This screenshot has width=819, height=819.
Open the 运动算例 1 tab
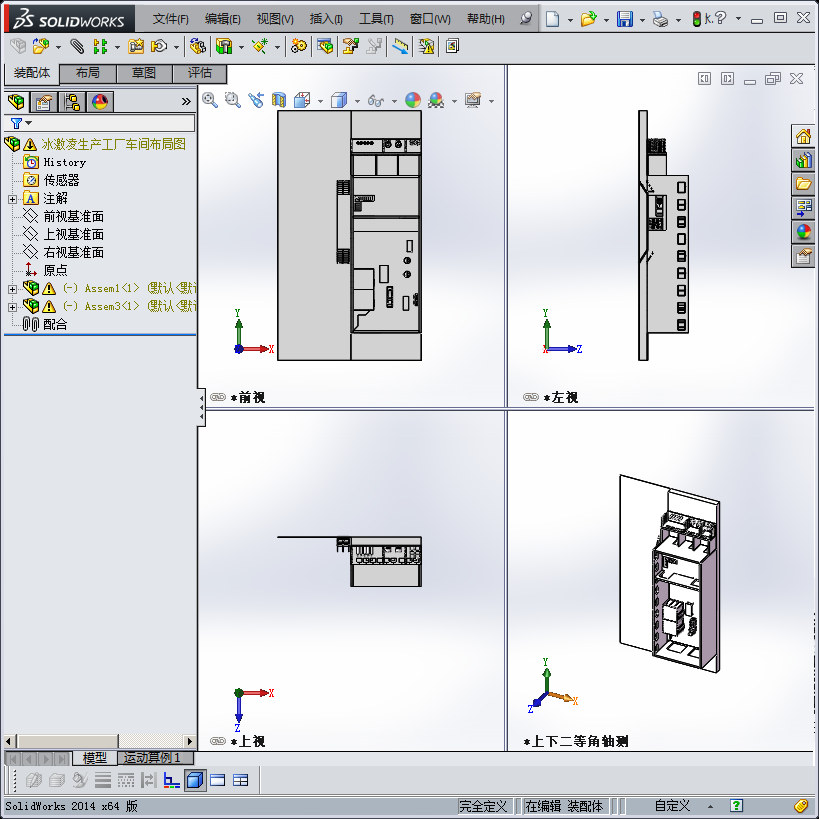point(156,757)
